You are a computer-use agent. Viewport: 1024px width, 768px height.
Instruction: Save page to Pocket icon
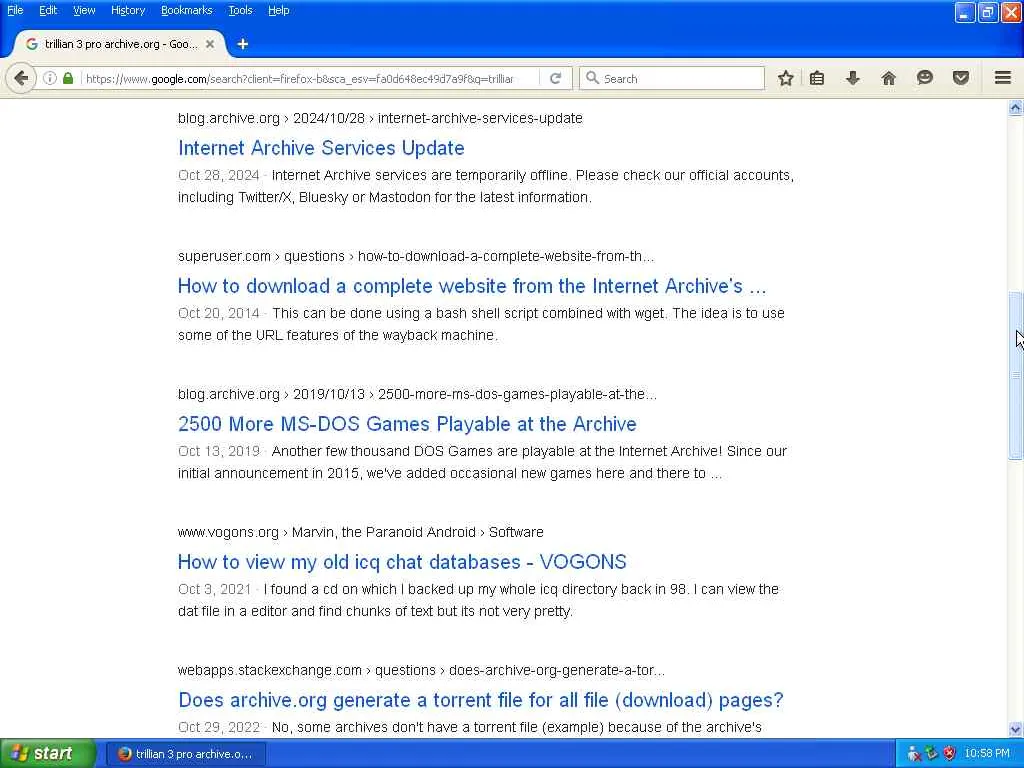tap(961, 78)
